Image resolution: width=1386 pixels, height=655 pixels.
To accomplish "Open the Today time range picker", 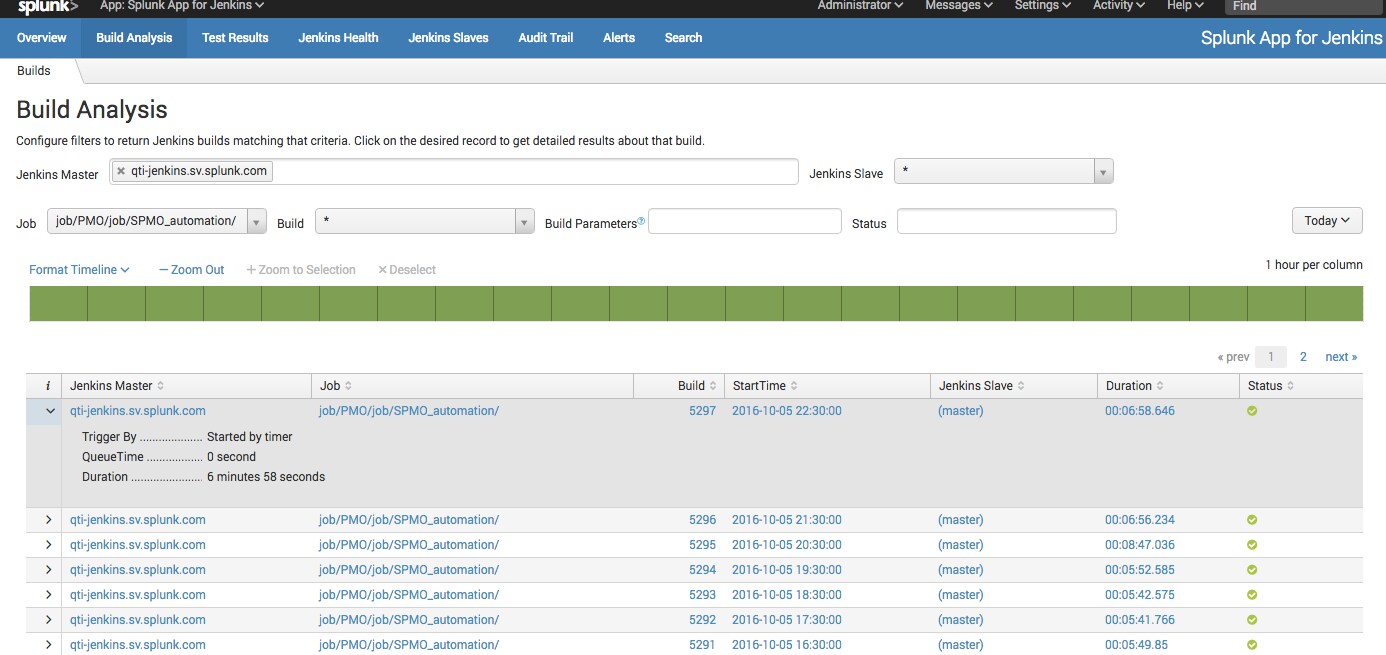I will pyautogui.click(x=1327, y=221).
